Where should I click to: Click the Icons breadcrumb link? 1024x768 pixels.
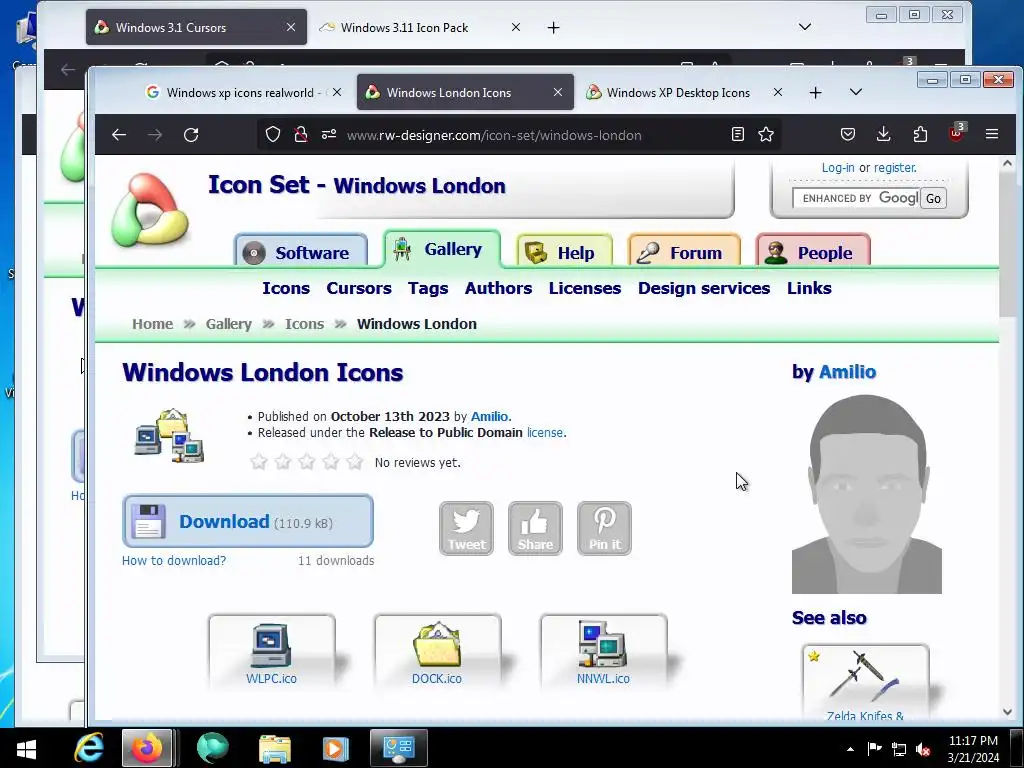point(304,324)
